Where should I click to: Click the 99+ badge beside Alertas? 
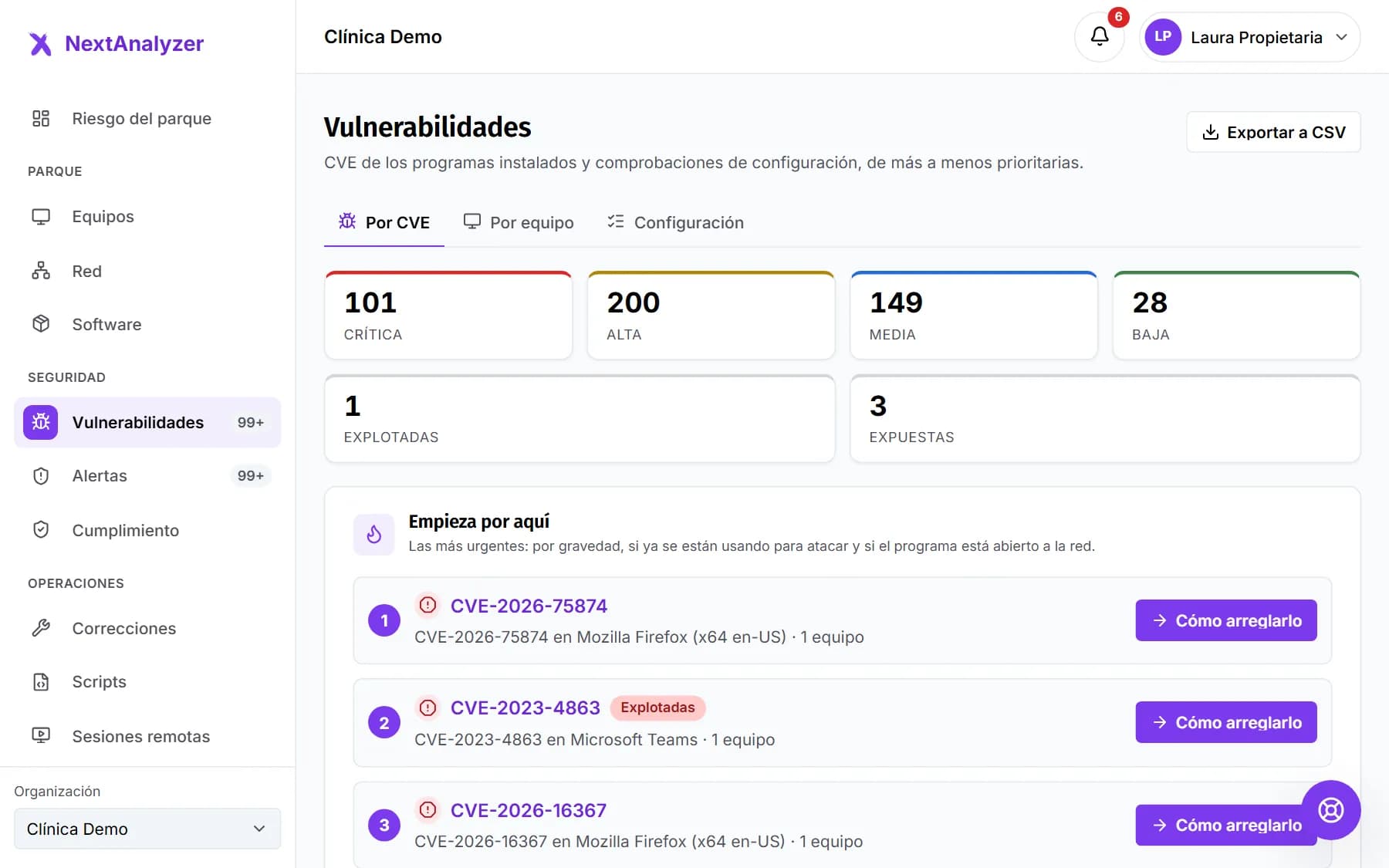click(x=250, y=476)
